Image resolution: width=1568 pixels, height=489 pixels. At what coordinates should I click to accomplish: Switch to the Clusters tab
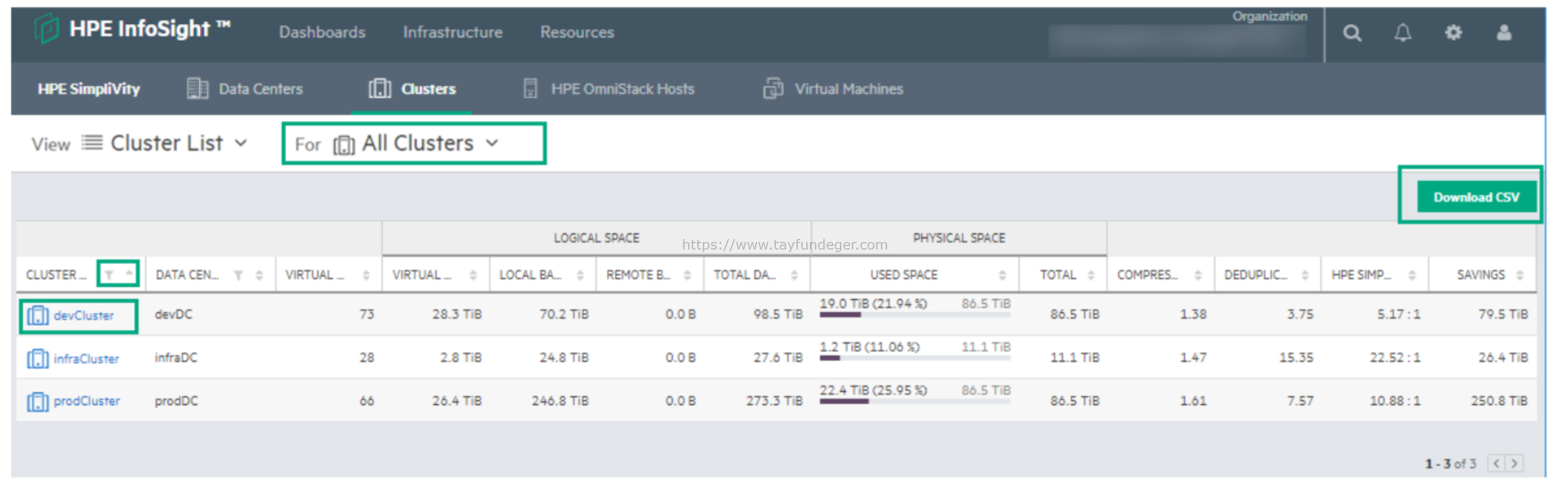click(412, 89)
